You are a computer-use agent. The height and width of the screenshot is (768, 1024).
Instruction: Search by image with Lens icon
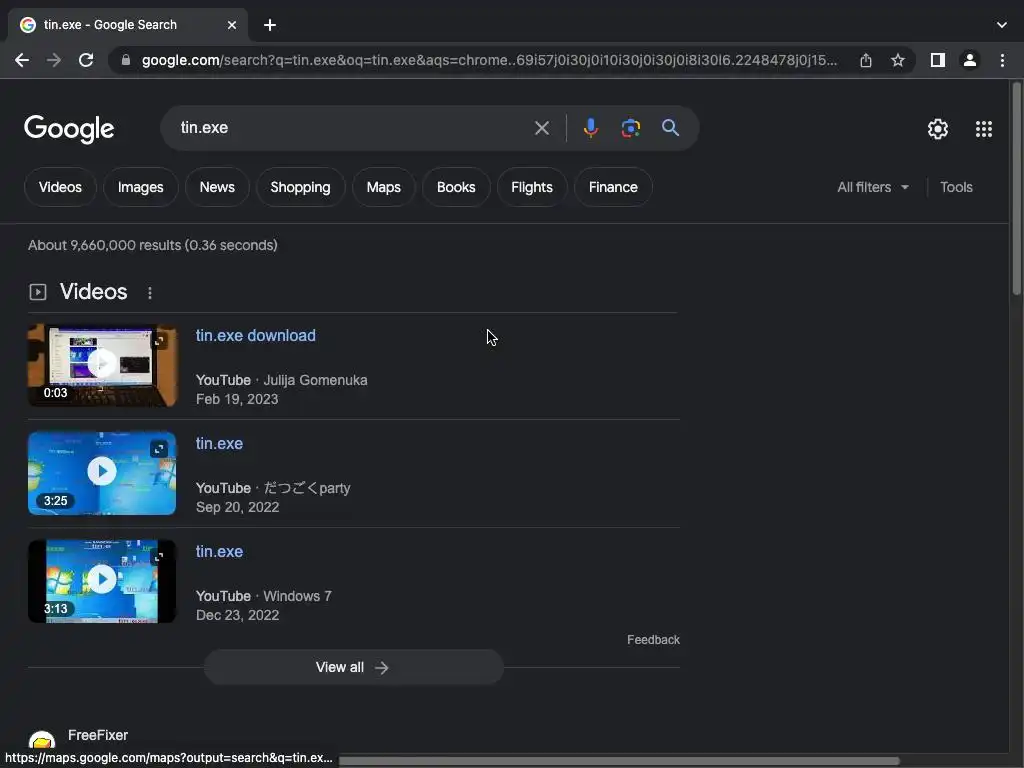click(631, 128)
